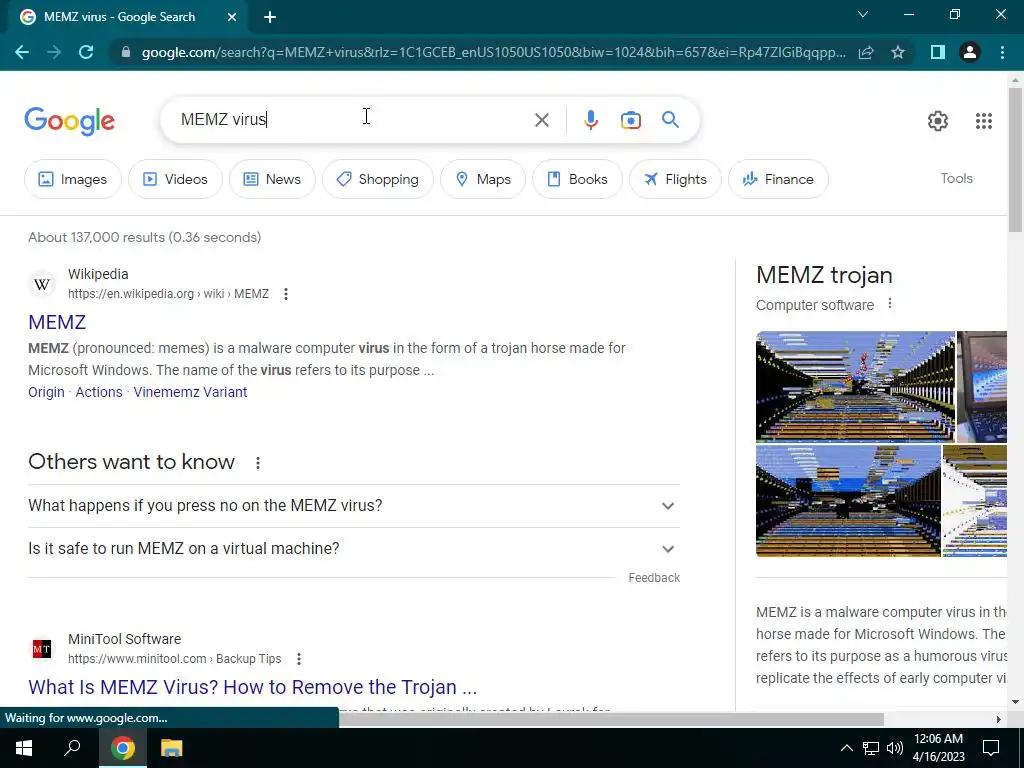Open Chrome's three-dot menu
This screenshot has height=768, width=1024.
[1002, 52]
